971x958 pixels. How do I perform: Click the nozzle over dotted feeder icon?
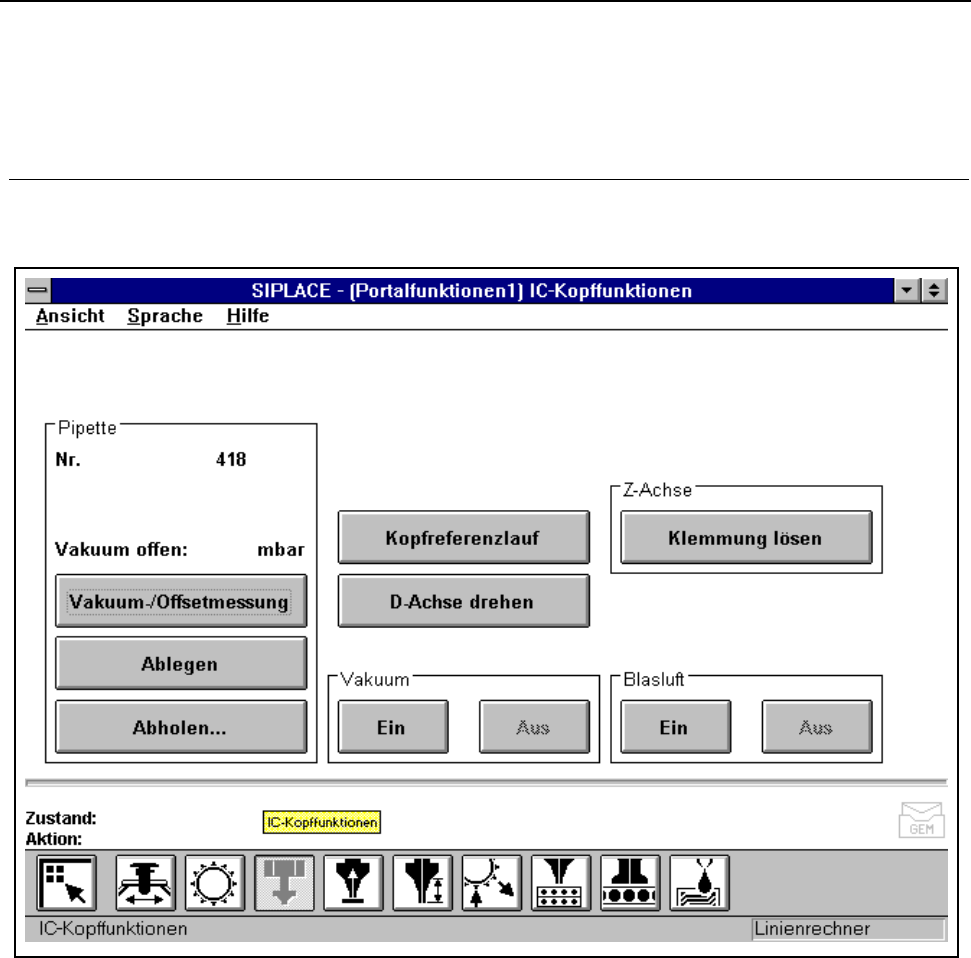point(562,883)
